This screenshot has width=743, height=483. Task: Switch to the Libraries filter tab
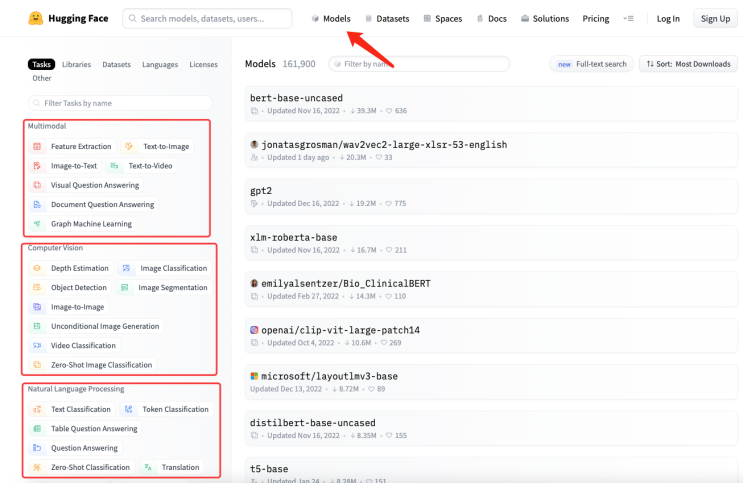[76, 64]
